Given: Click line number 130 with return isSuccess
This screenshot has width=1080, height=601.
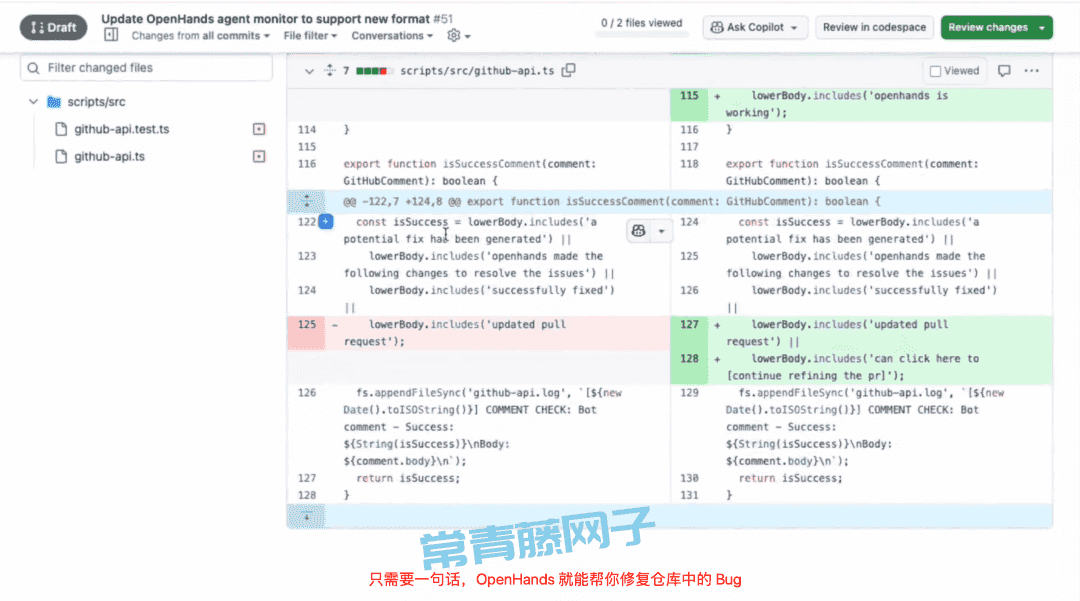Looking at the screenshot, I should tap(689, 478).
